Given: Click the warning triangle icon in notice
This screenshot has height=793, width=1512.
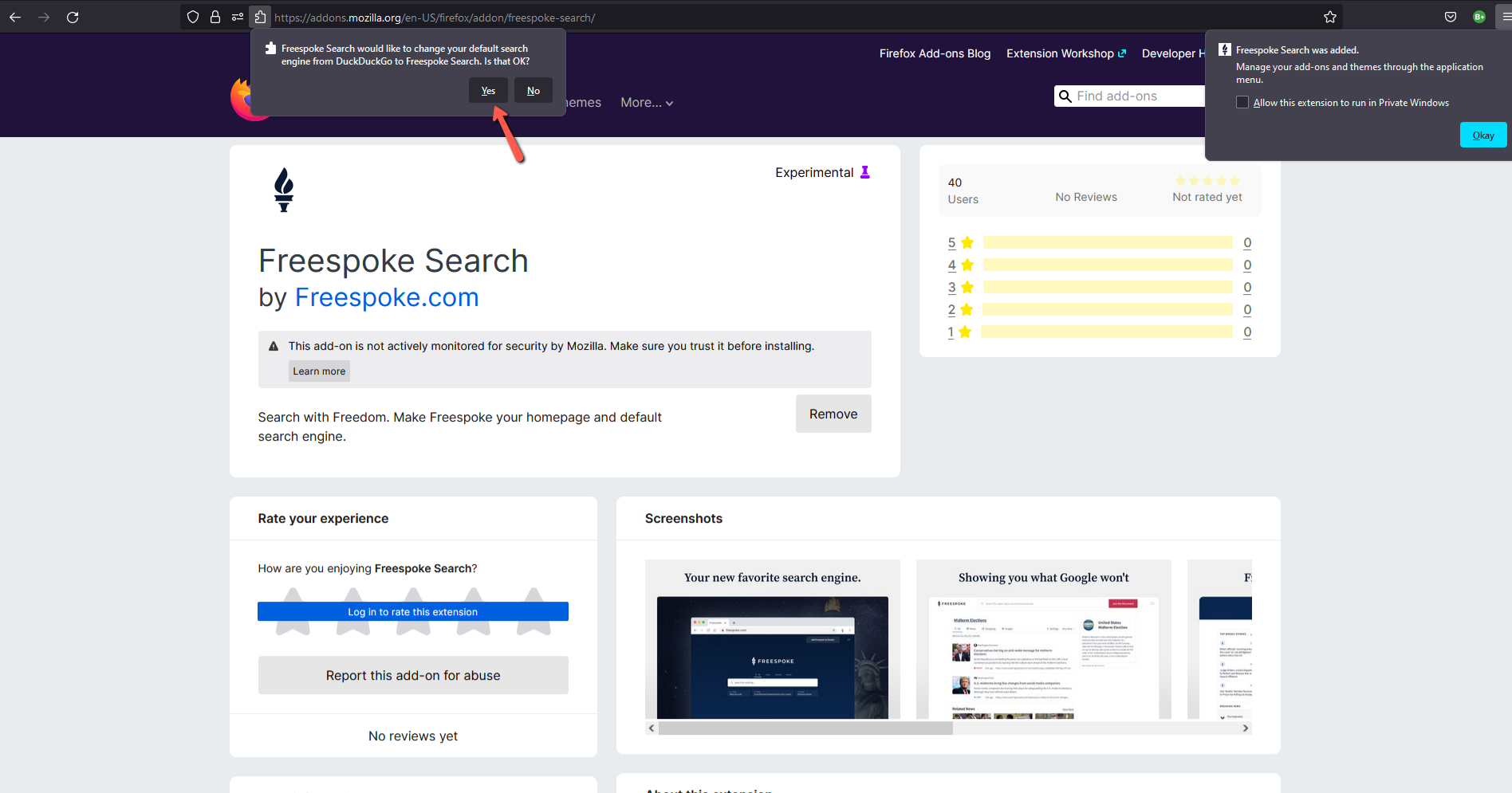Looking at the screenshot, I should pos(274,347).
